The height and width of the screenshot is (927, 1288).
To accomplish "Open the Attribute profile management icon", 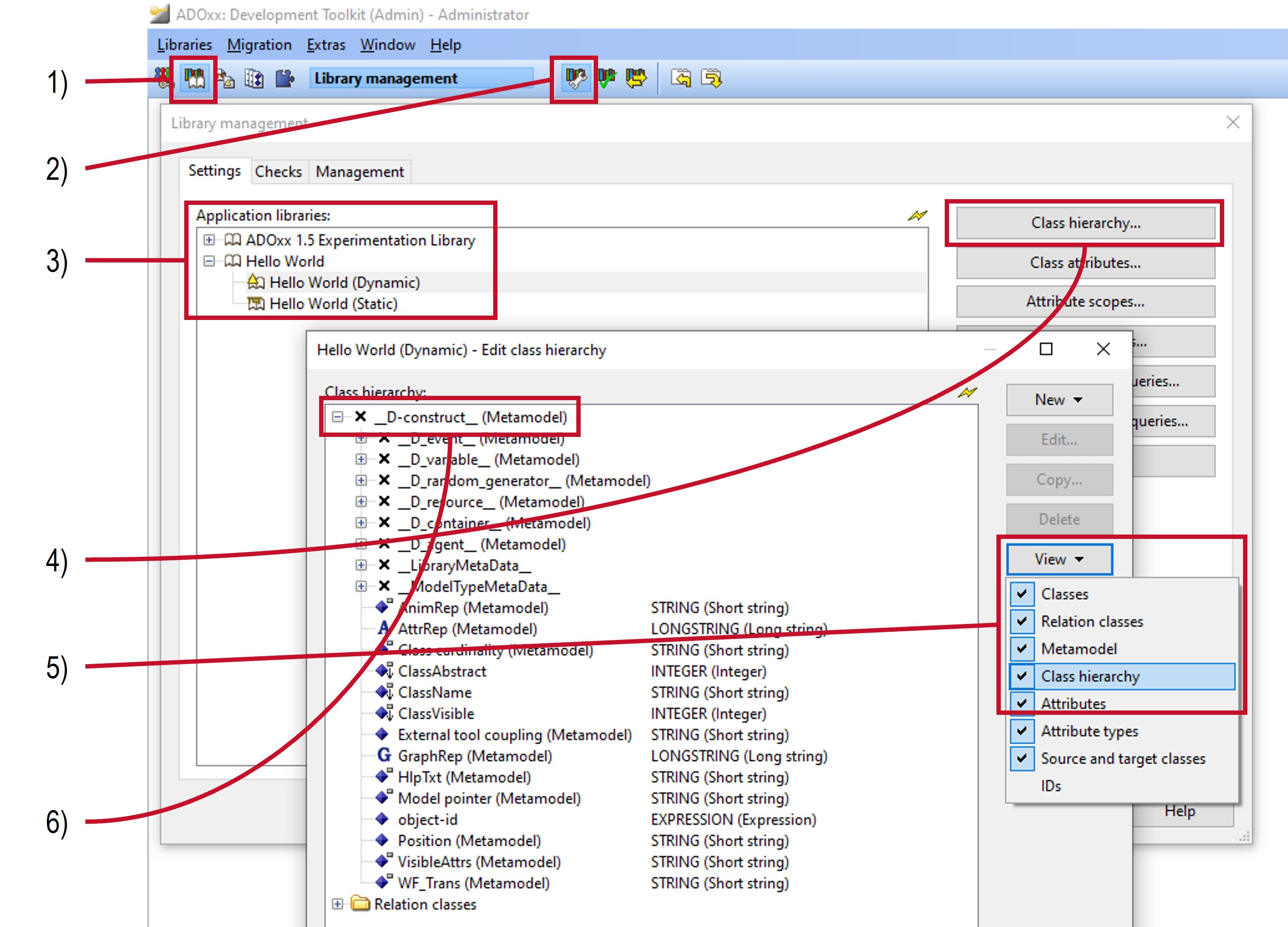I will point(254,78).
